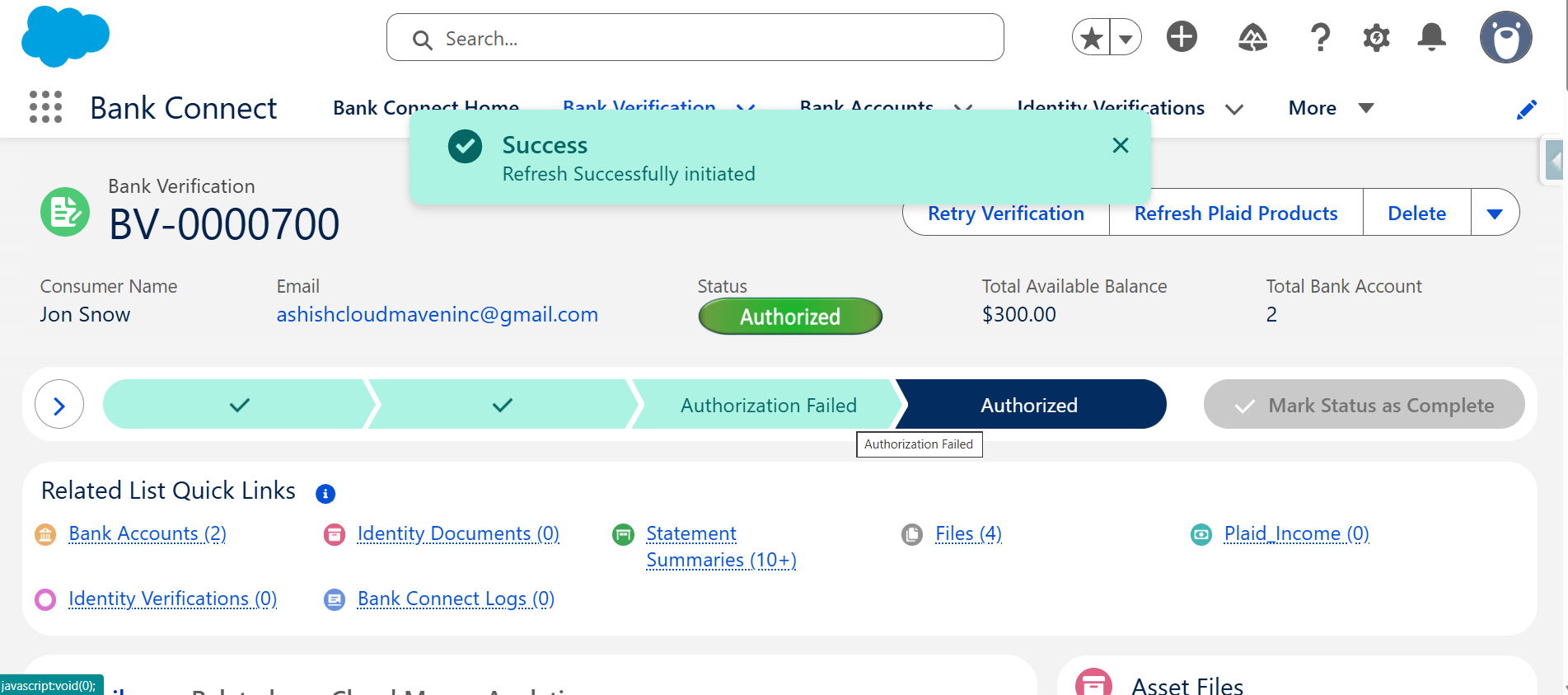Select the Authorization Failed path stage

click(x=768, y=405)
